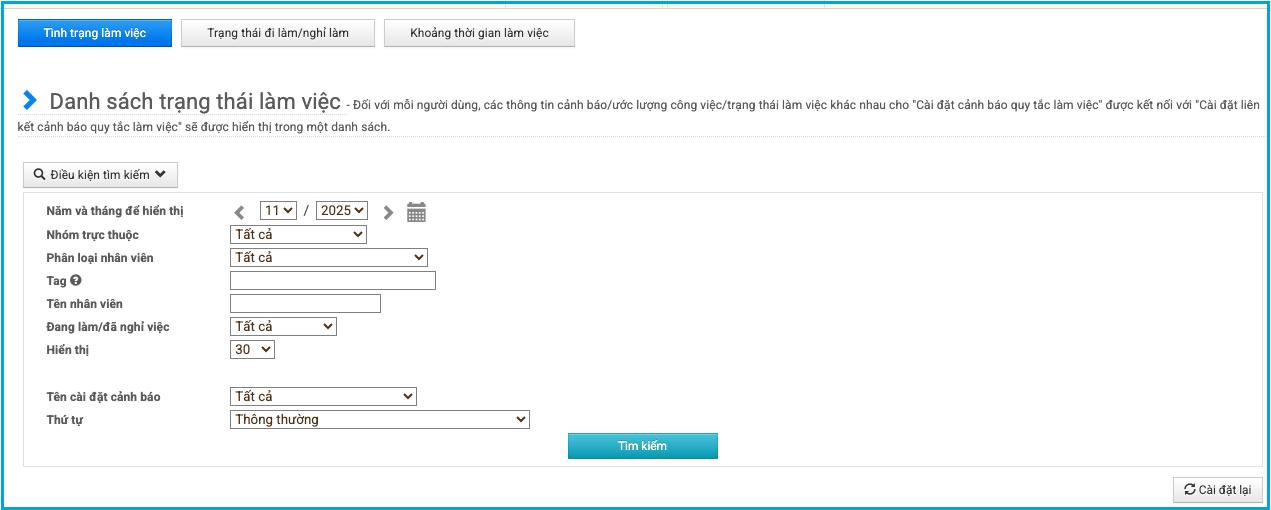Image resolution: width=1271 pixels, height=510 pixels.
Task: Focus the Tên nhân viên text field
Action: click(305, 304)
